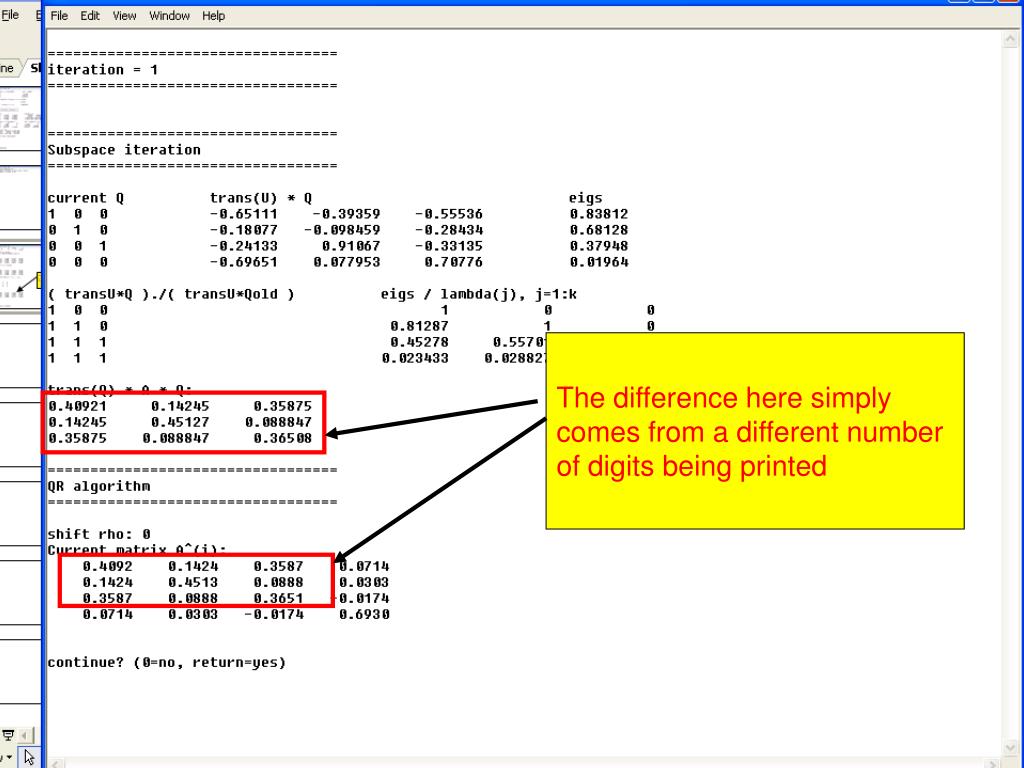Open the View menu
This screenshot has width=1024, height=768.
pos(125,16)
